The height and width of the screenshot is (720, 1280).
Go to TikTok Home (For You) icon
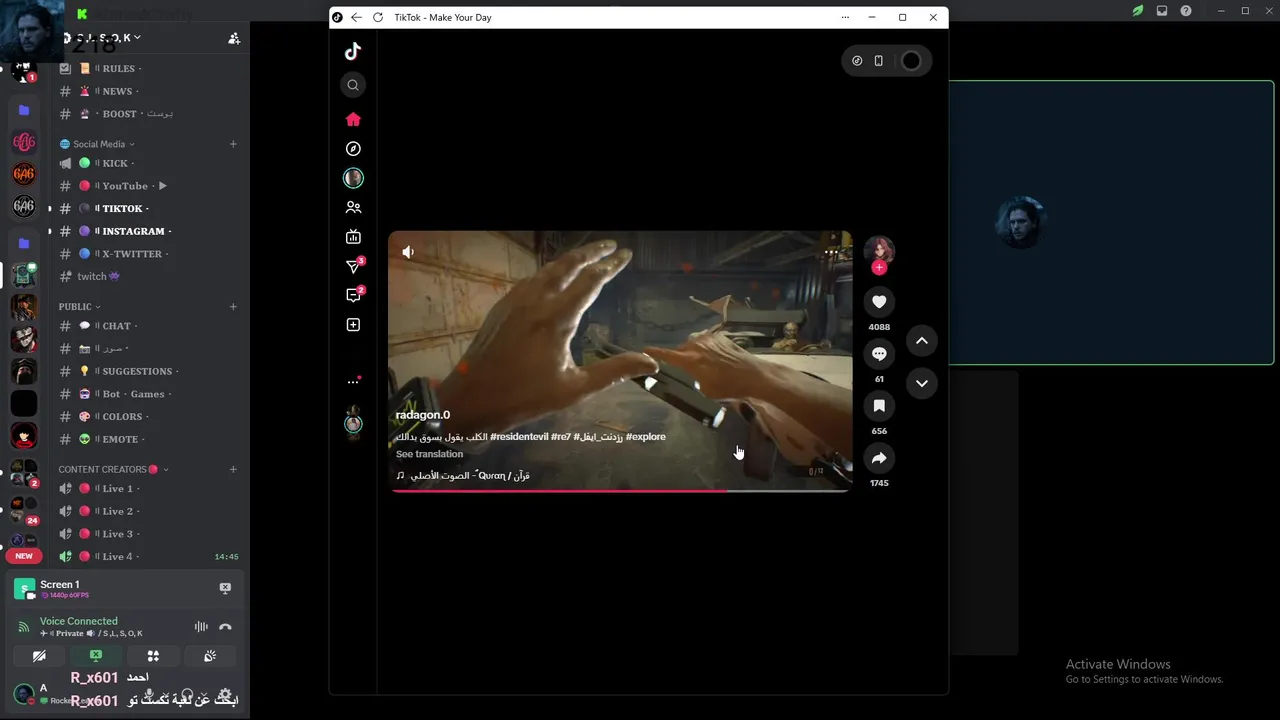click(353, 119)
